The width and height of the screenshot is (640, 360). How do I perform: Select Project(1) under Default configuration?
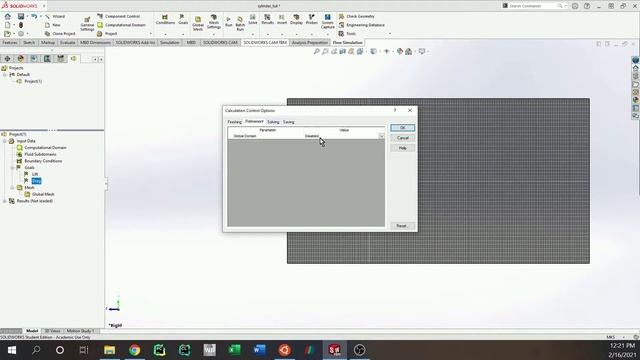(x=33, y=81)
